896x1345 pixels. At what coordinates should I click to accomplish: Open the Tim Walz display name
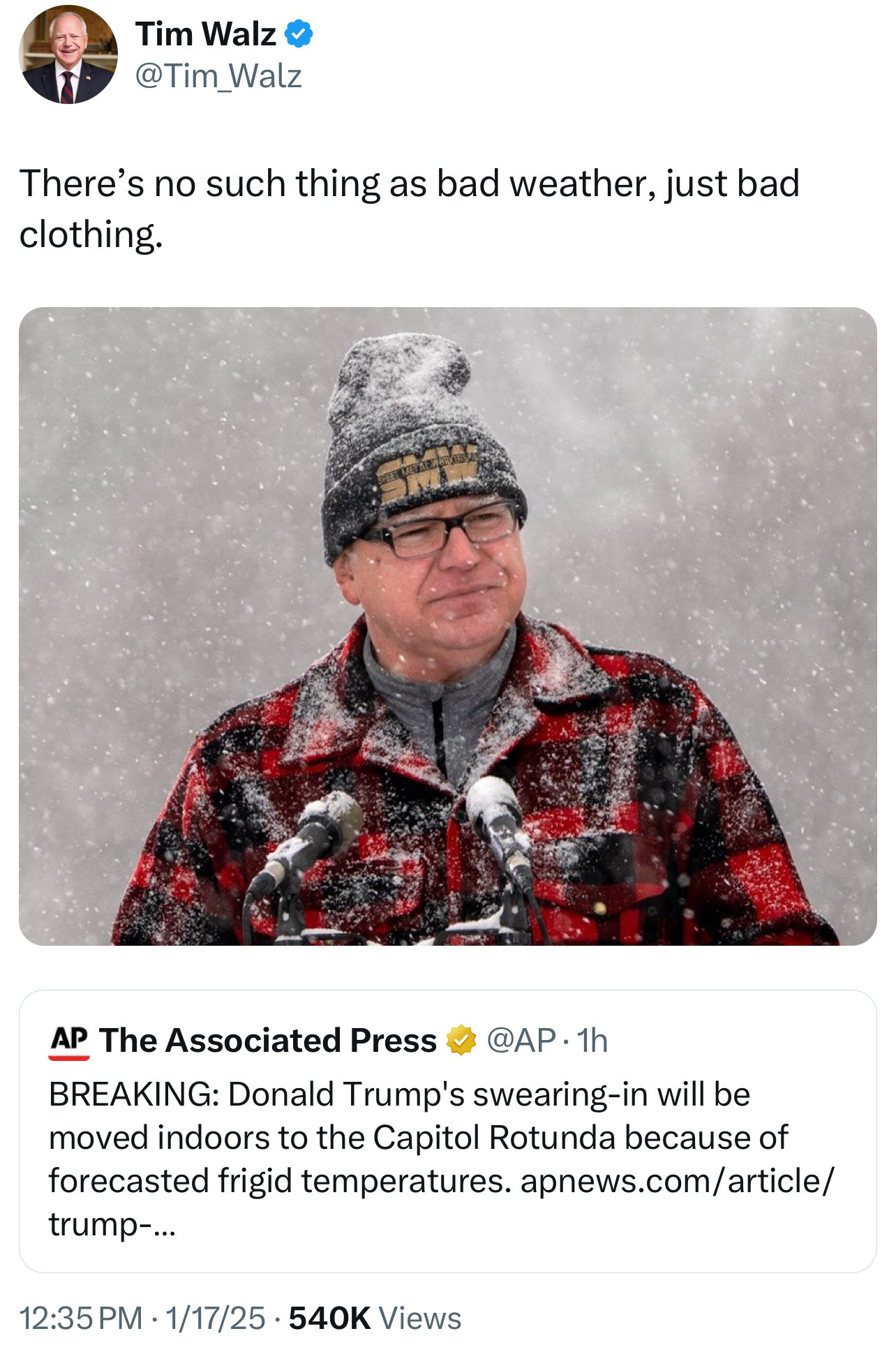[x=206, y=34]
